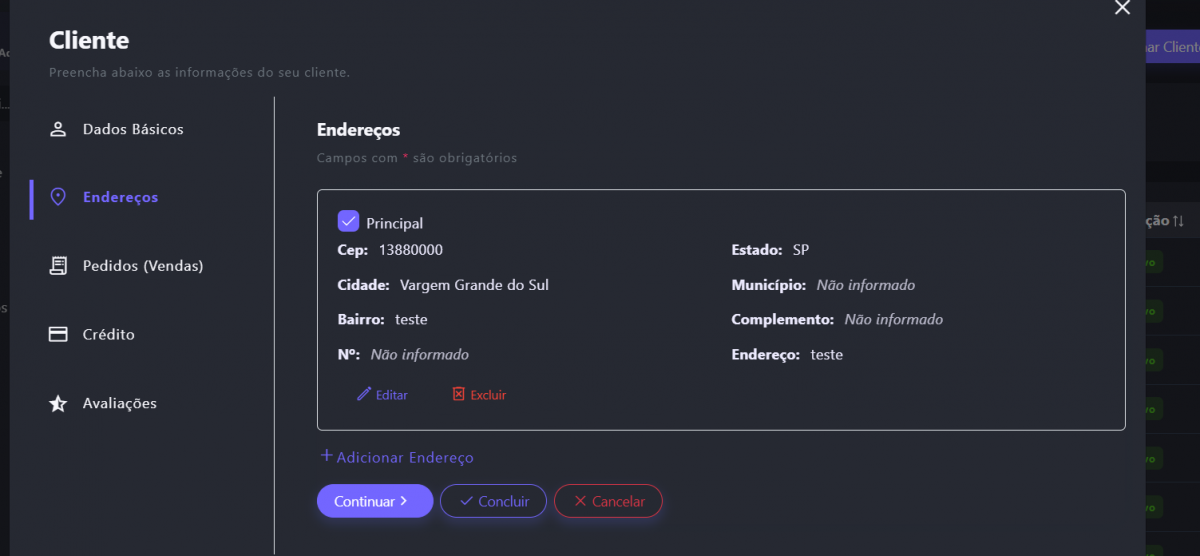Click the red delete icon beside Excluir
This screenshot has width=1200, height=556.
[x=459, y=394]
